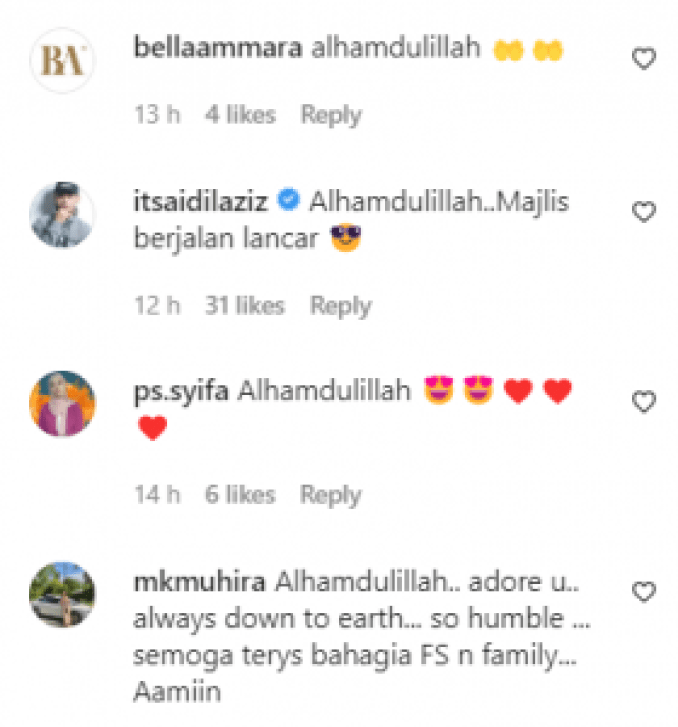Reply to bellaammara's comment
The image size is (678, 727).
pyautogui.click(x=331, y=115)
